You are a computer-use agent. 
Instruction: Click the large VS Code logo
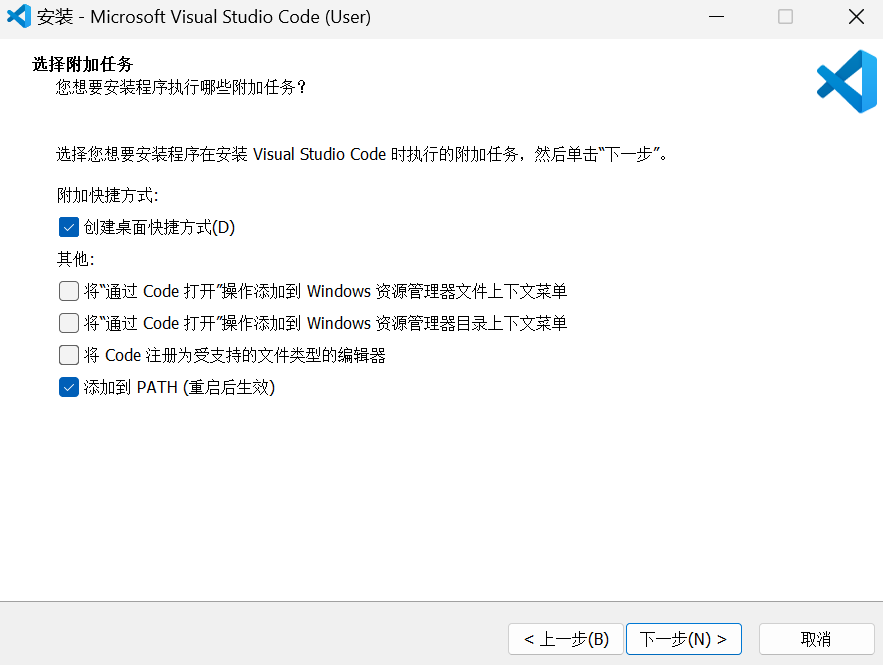pos(847,82)
